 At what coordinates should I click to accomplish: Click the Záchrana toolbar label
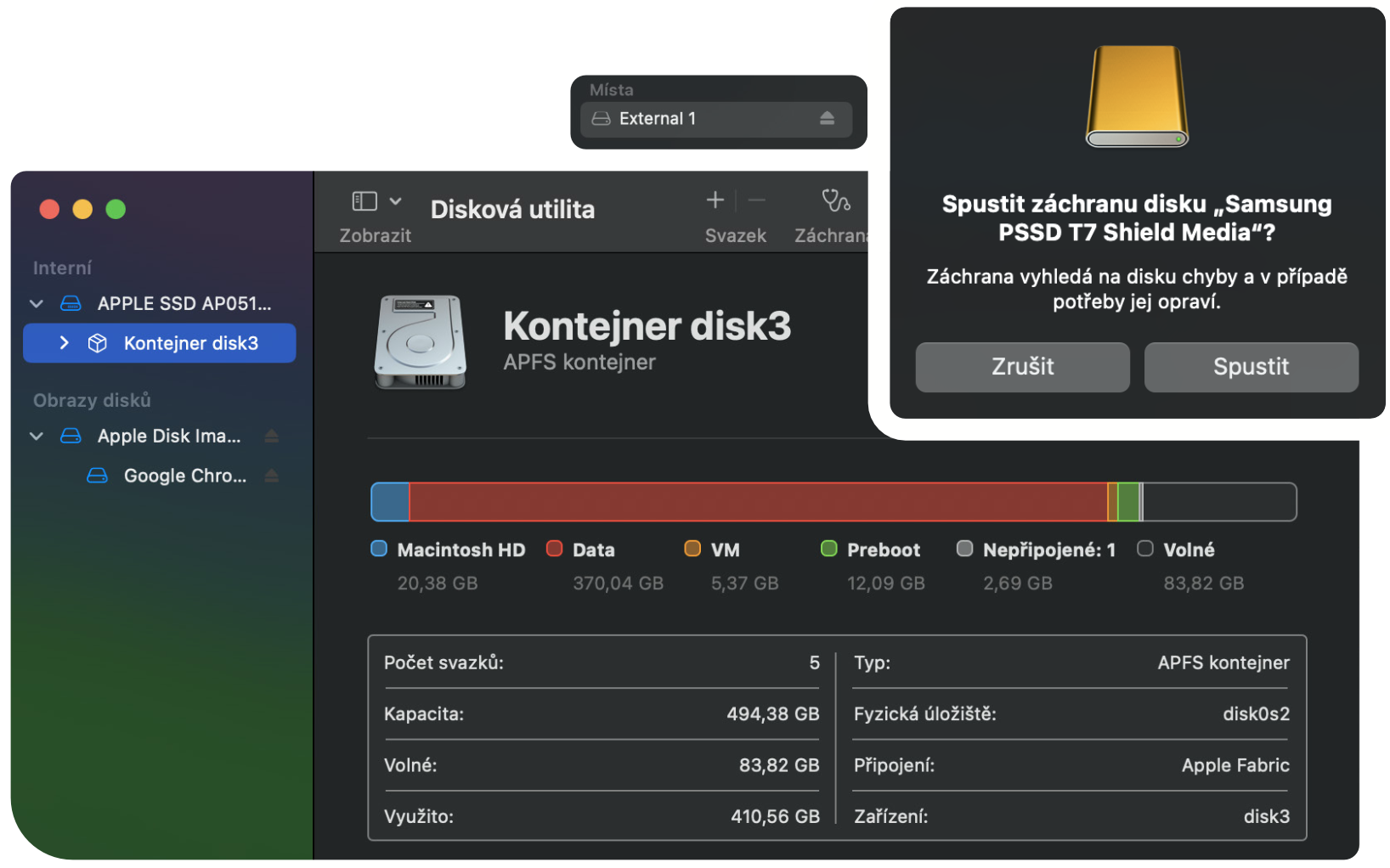[831, 236]
